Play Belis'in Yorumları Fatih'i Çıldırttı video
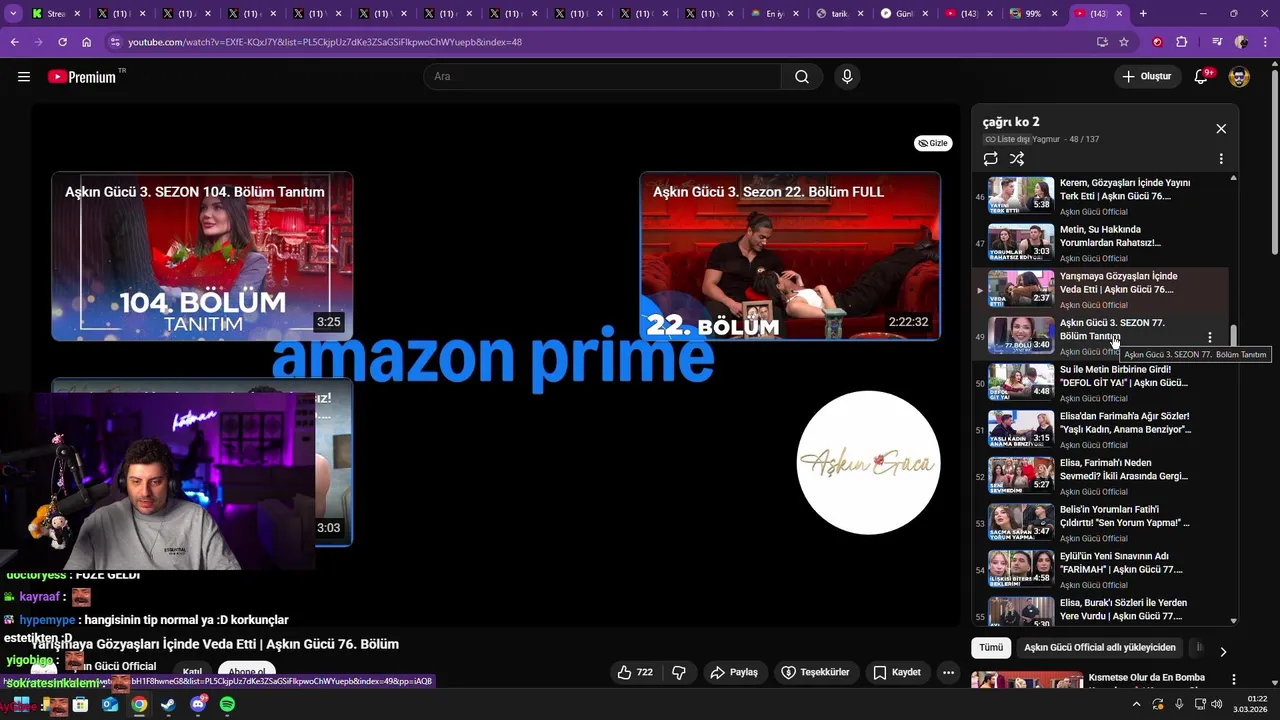This screenshot has height=720, width=1280. click(x=1102, y=523)
